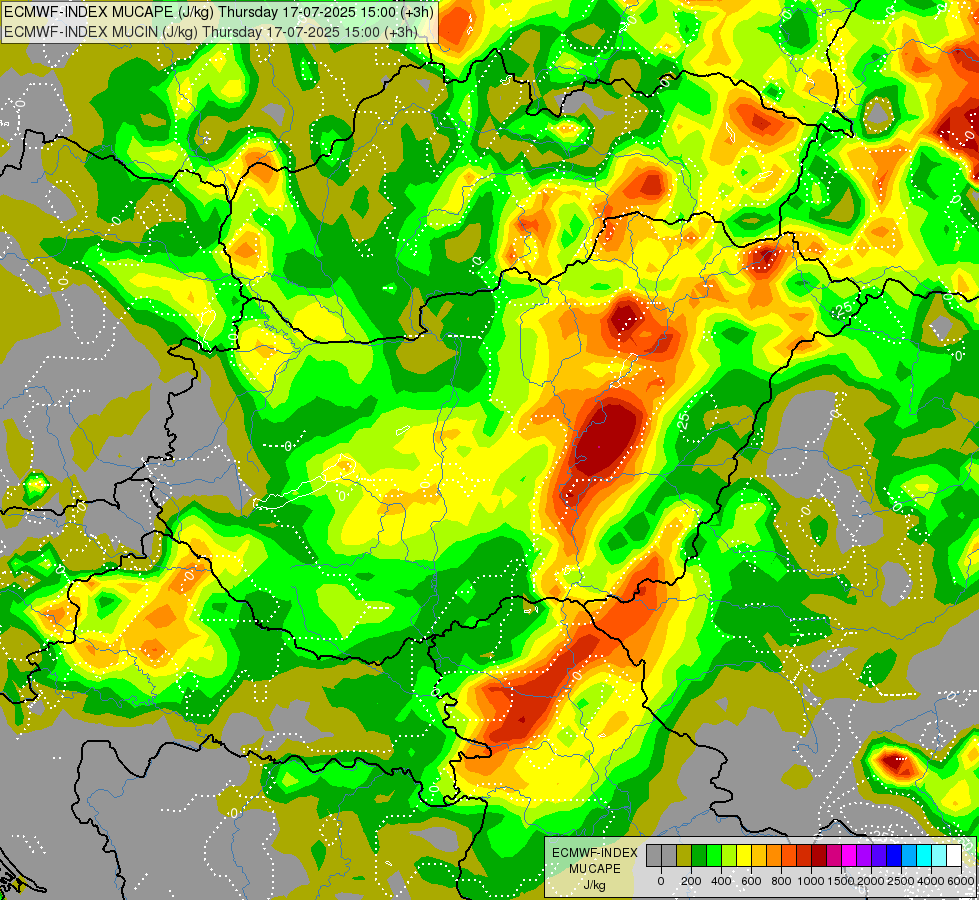Viewport: 979px width, 900px height.
Task: Click the legend scale value 2500
Action: point(902,881)
